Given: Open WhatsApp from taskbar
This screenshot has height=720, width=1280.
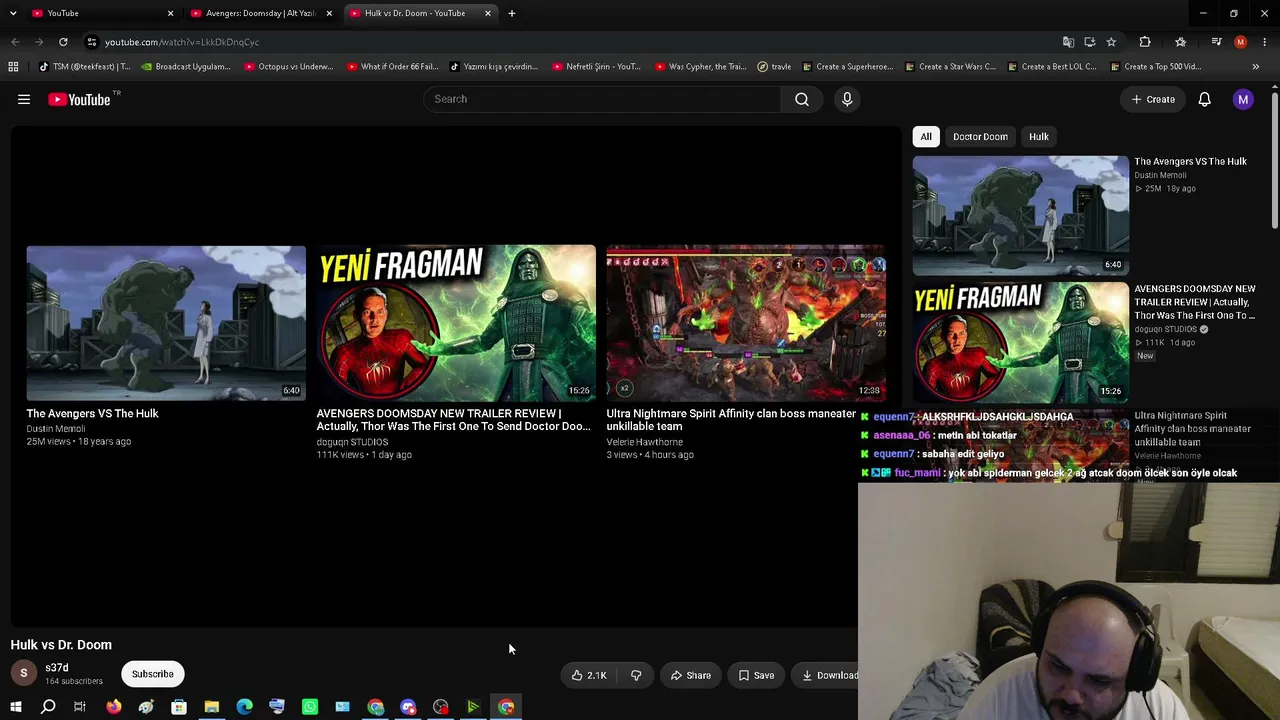Looking at the screenshot, I should (310, 707).
